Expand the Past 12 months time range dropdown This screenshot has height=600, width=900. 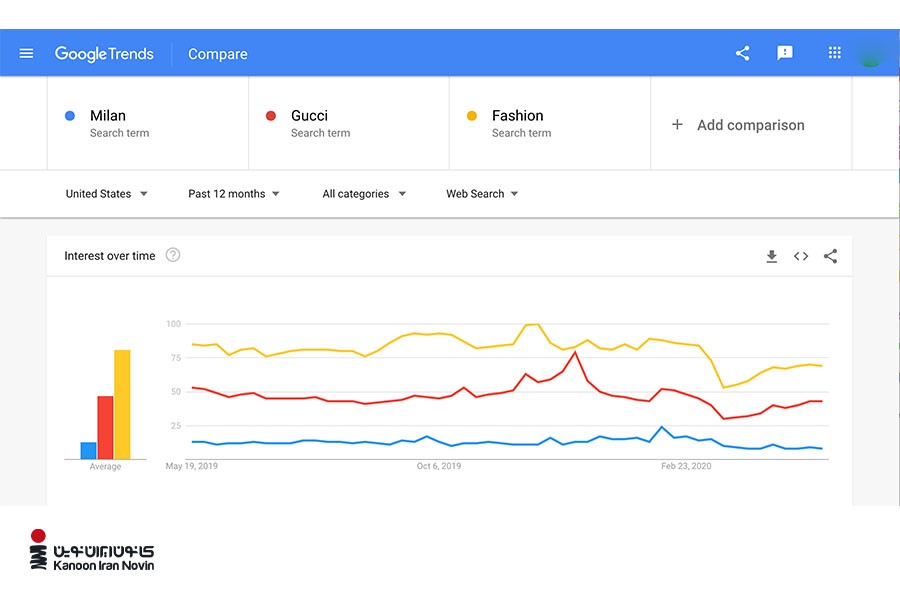coord(231,193)
